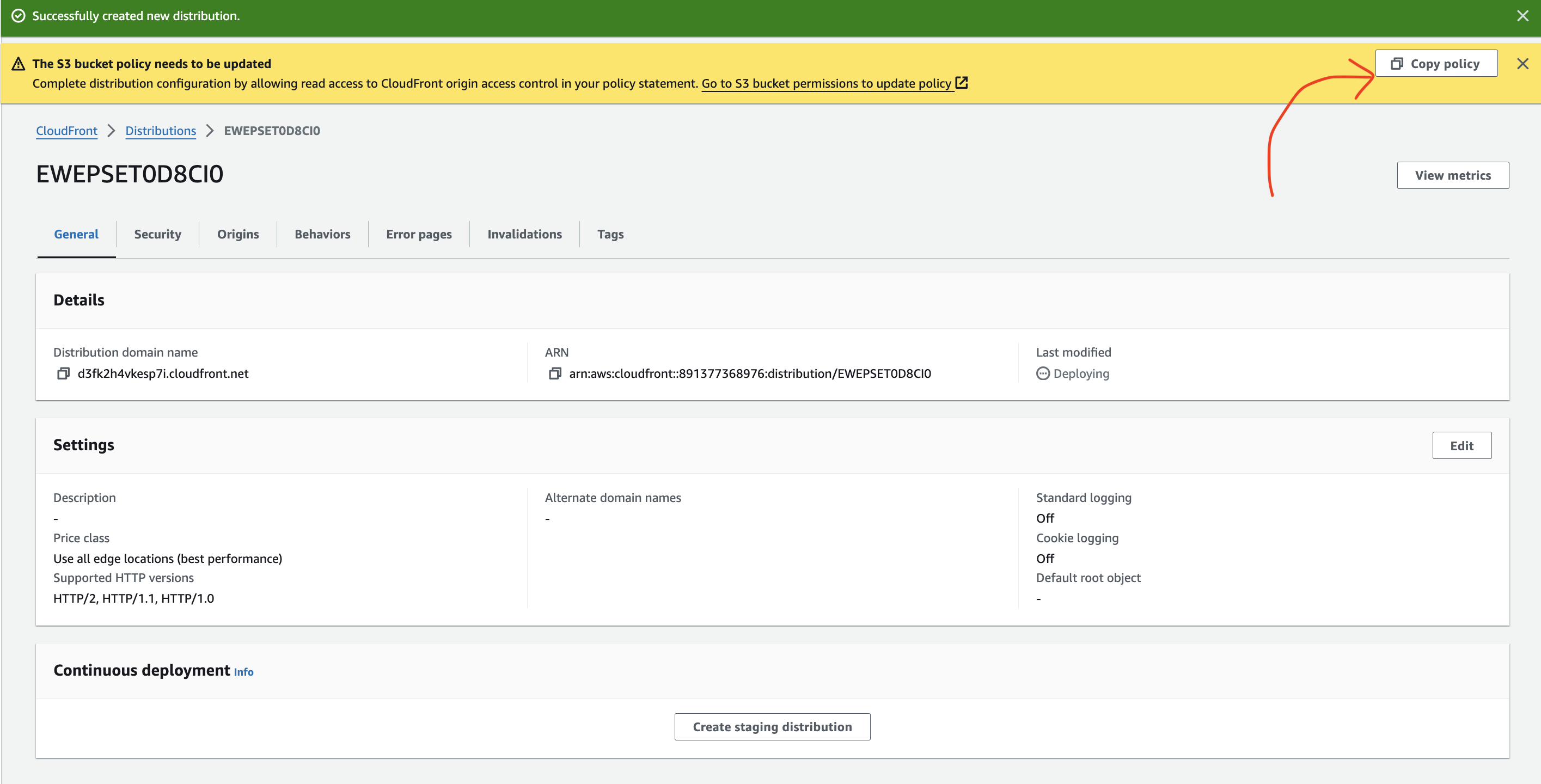Viewport: 1541px width, 784px height.
Task: Click Create staging distribution
Action: click(x=772, y=727)
